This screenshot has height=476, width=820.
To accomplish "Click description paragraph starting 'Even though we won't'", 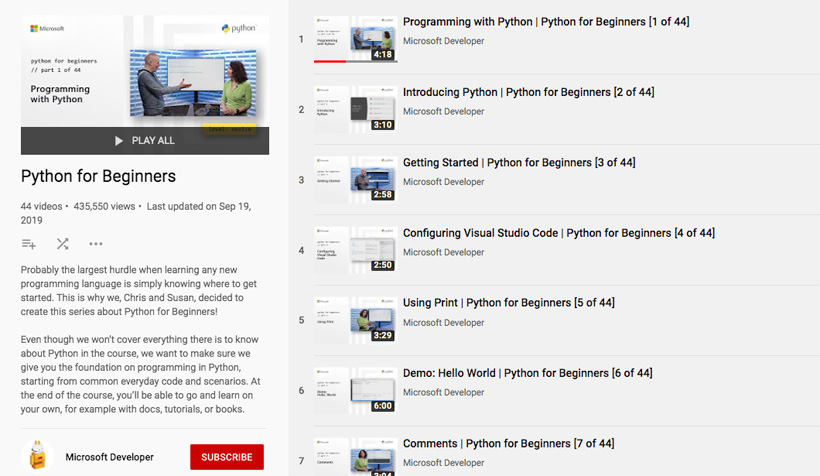I will tap(140, 375).
